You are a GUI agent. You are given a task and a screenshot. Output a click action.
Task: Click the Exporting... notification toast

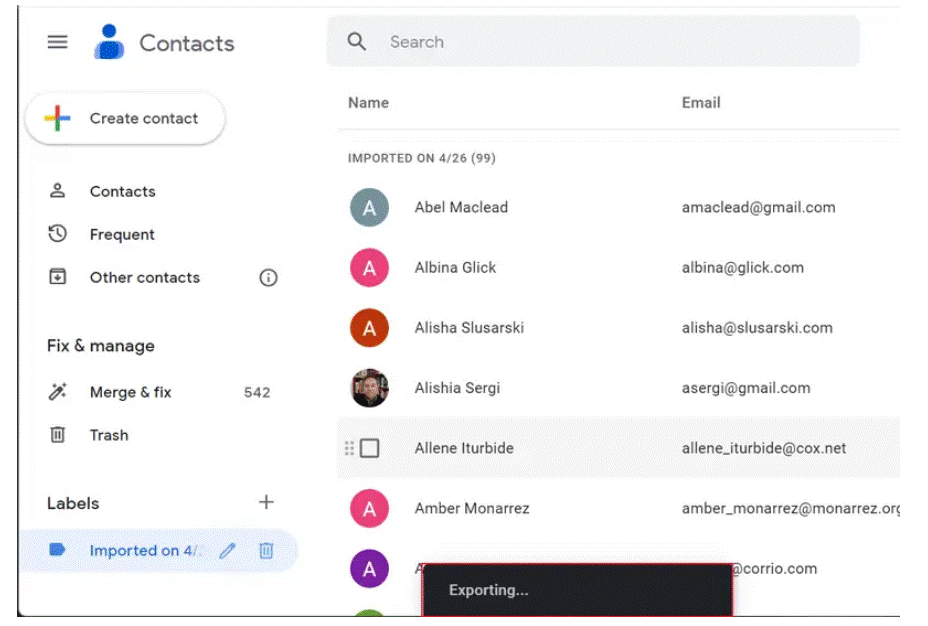click(577, 590)
